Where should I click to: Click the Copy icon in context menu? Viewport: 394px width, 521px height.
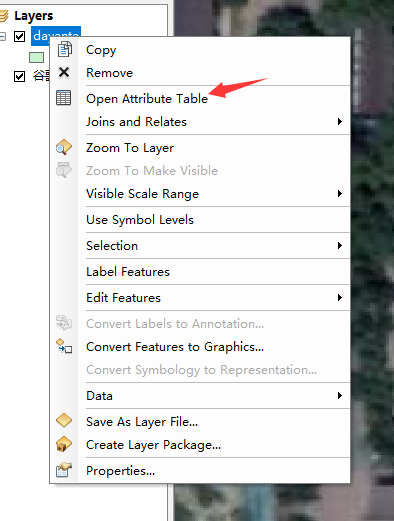(64, 49)
